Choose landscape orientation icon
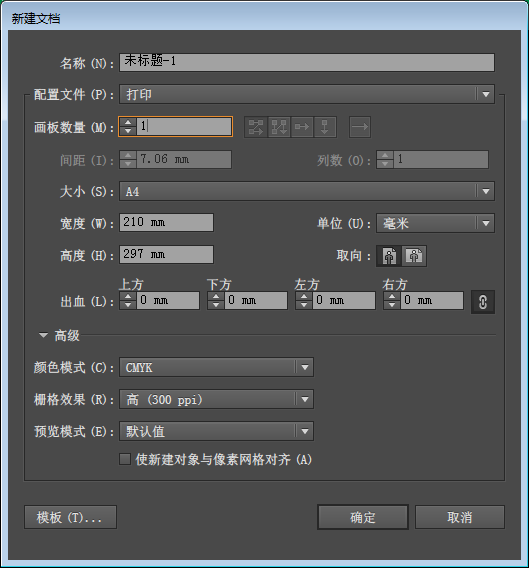Screen dimensions: 529x568 pyautogui.click(x=414, y=256)
